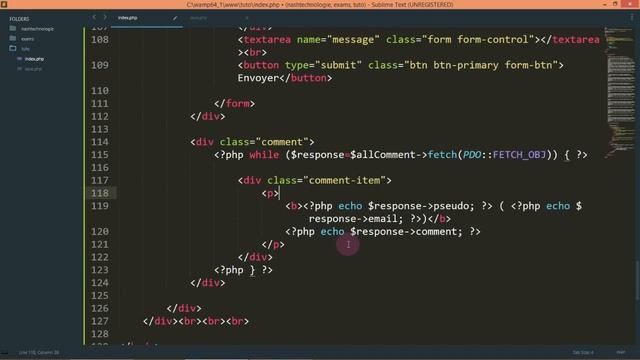This screenshot has height=360, width=640.
Task: Select index.php file in sidebar
Action: point(34,59)
